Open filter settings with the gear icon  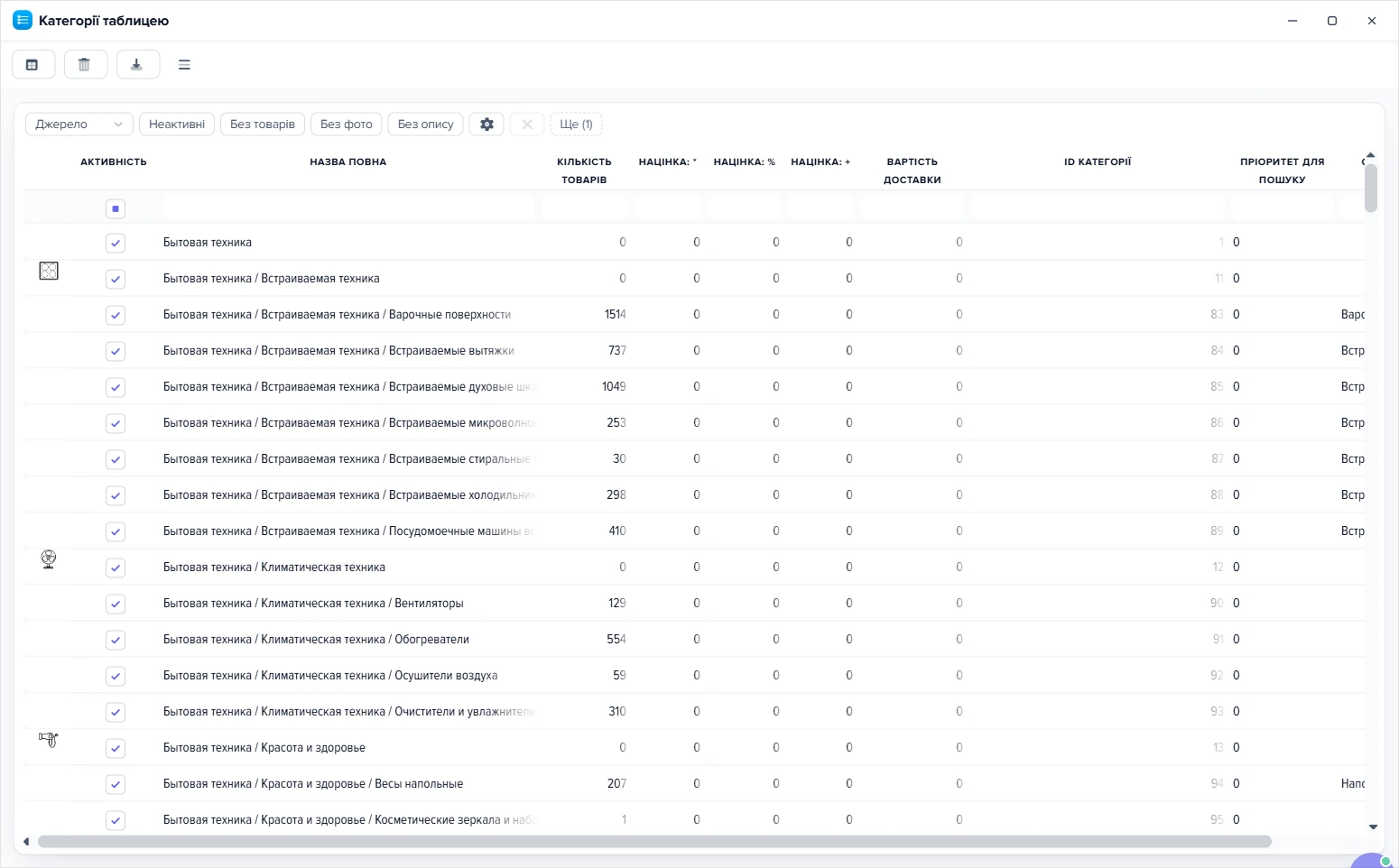pos(486,125)
